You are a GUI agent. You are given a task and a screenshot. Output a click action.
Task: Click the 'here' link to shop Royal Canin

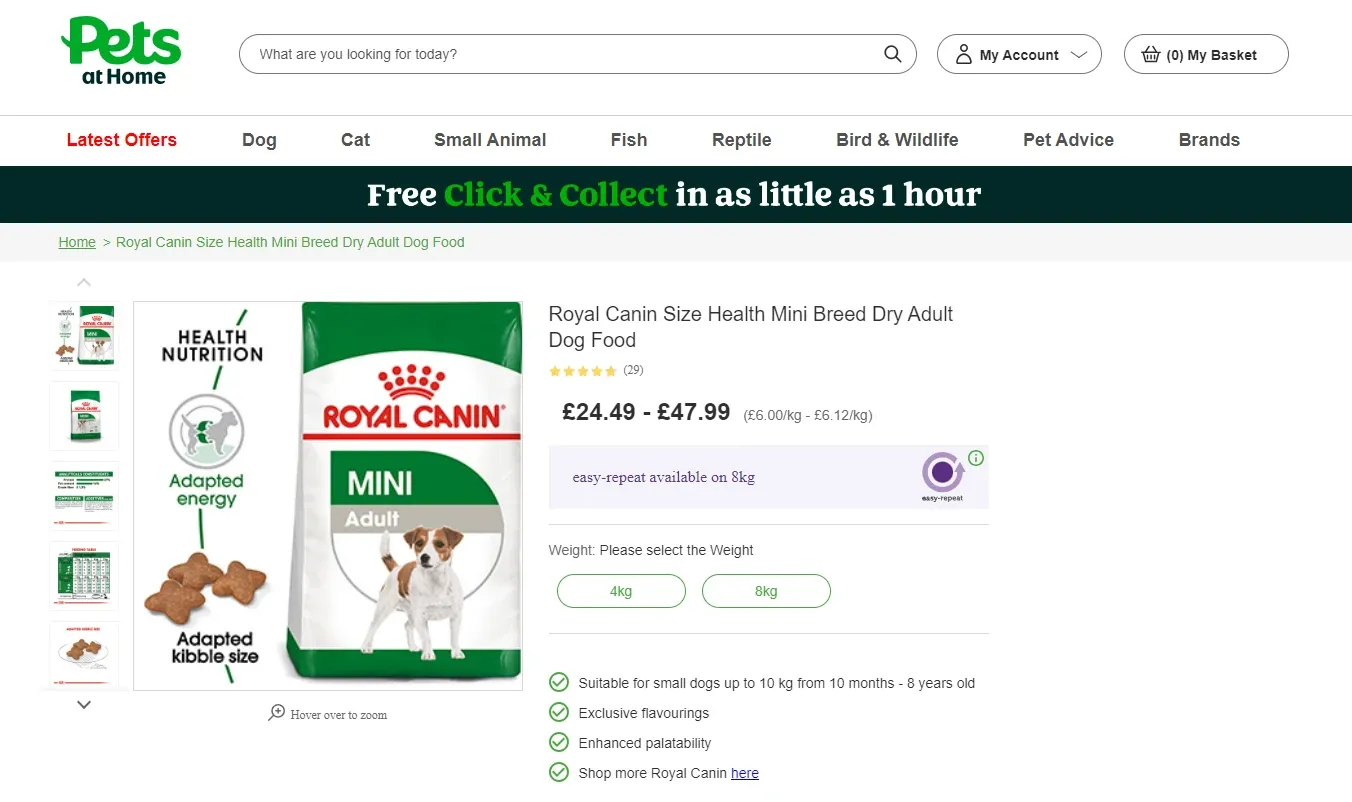[x=745, y=772]
